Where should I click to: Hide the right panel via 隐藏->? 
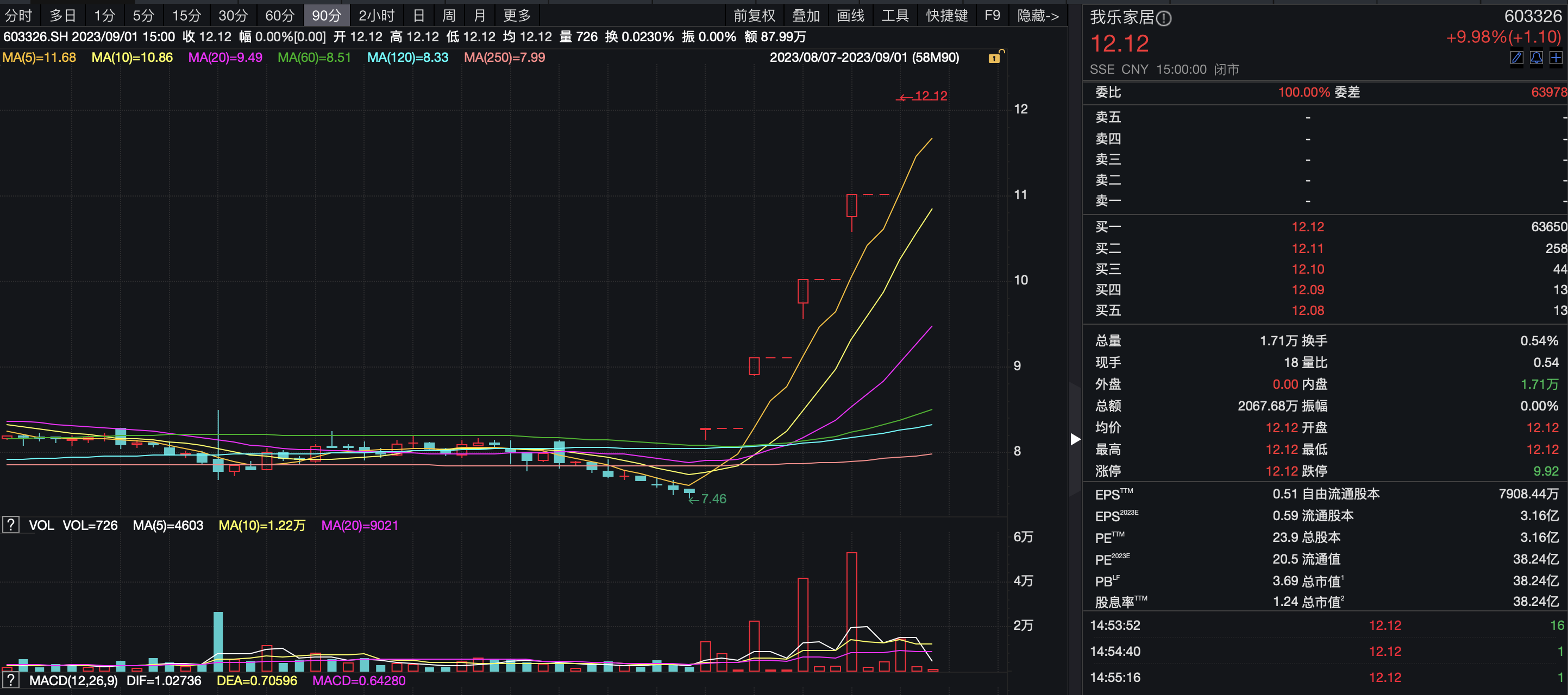click(x=1038, y=16)
